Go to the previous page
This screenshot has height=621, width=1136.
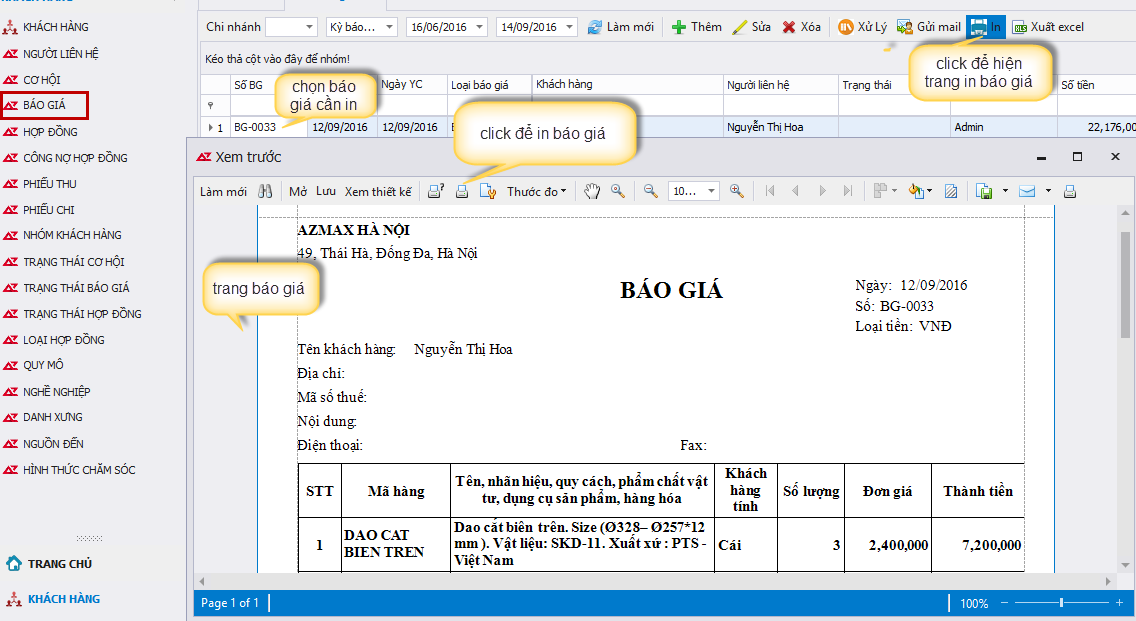pyautogui.click(x=795, y=191)
